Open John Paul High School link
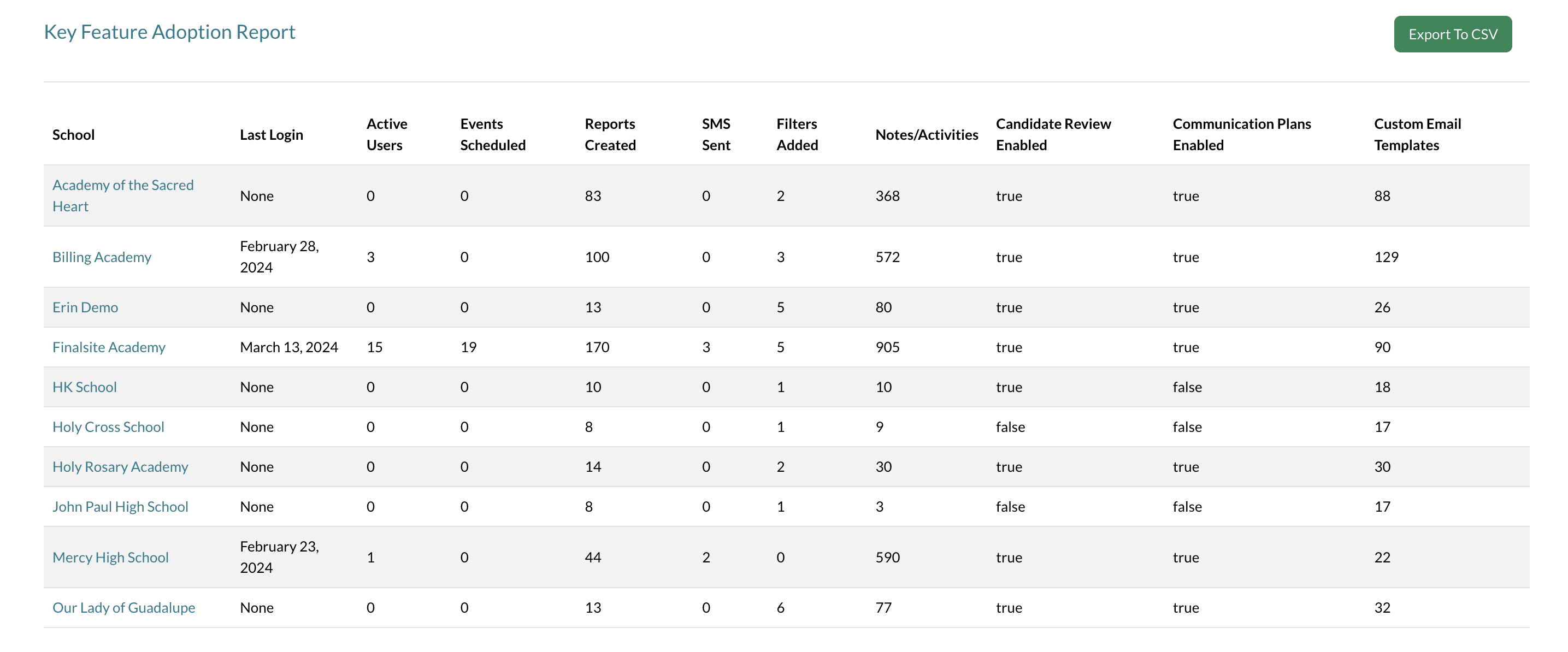The image size is (1568, 652). click(x=120, y=507)
